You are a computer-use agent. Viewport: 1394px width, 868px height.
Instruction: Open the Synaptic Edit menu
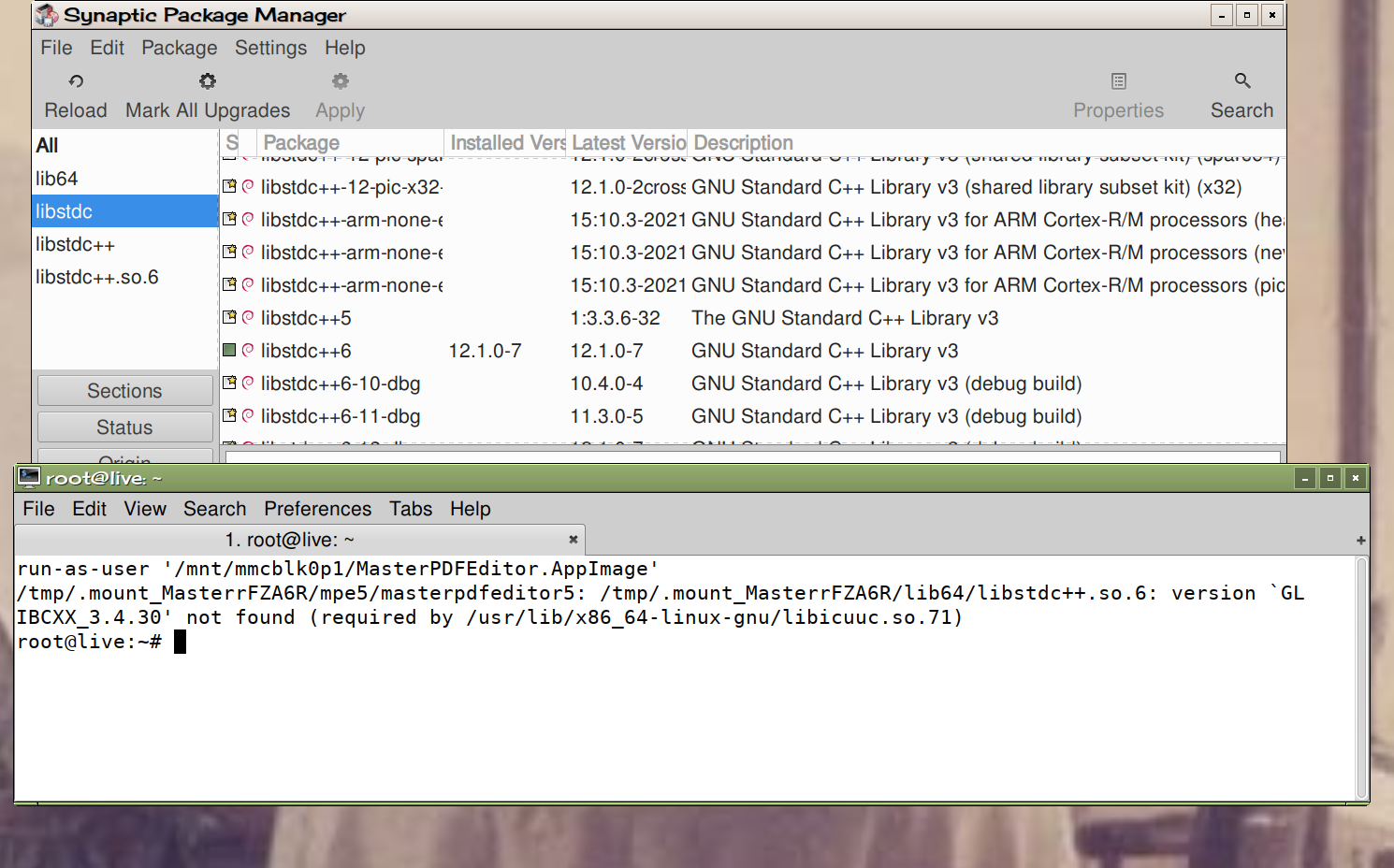pos(107,48)
